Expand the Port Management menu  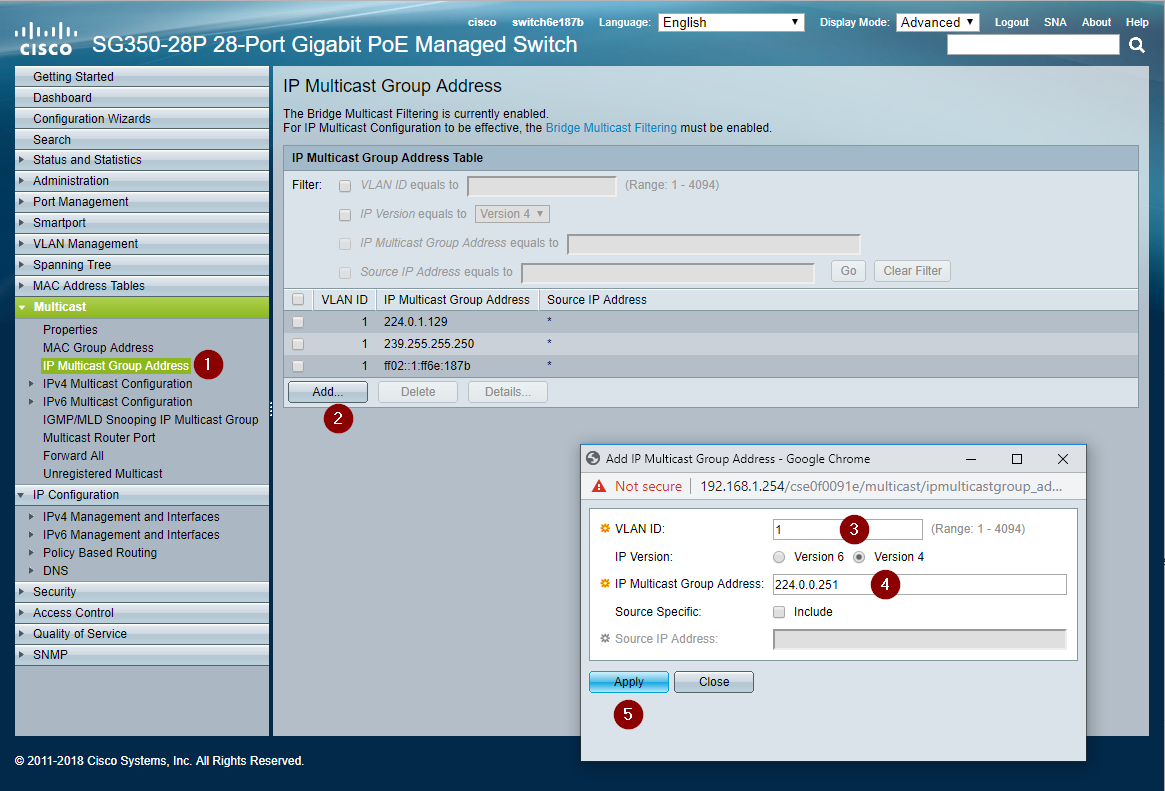point(142,201)
